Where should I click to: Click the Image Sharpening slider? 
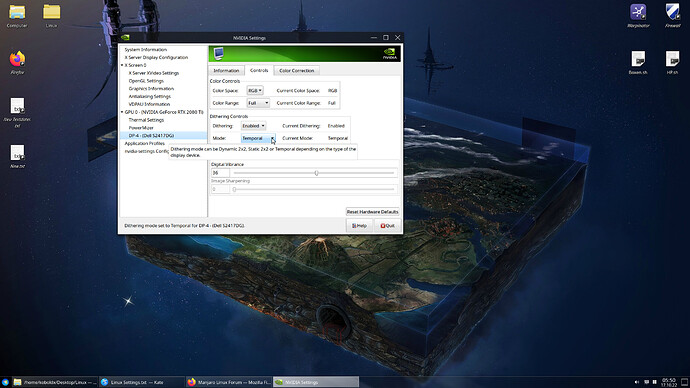tap(314, 189)
